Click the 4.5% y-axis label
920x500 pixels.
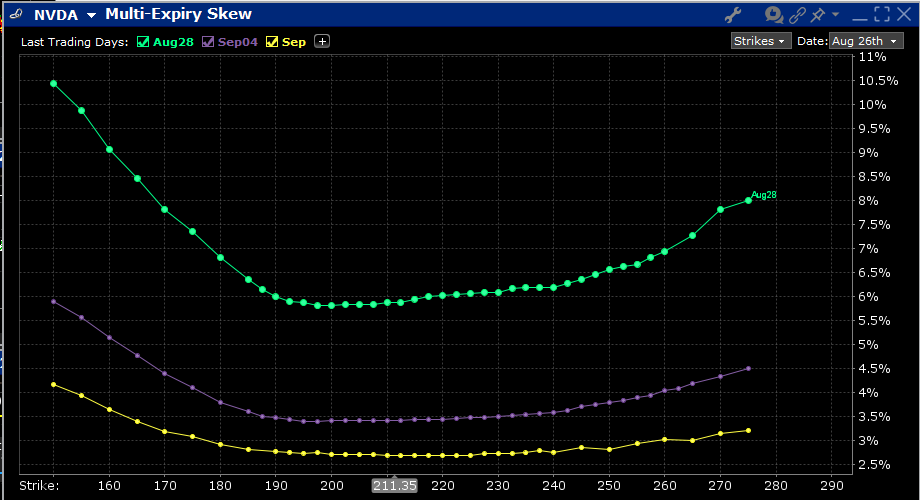(x=874, y=369)
